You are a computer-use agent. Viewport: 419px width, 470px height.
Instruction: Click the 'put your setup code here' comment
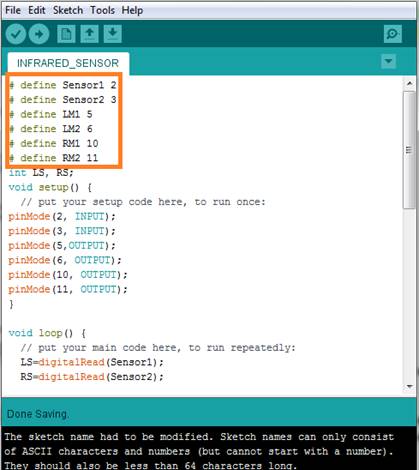(x=143, y=202)
